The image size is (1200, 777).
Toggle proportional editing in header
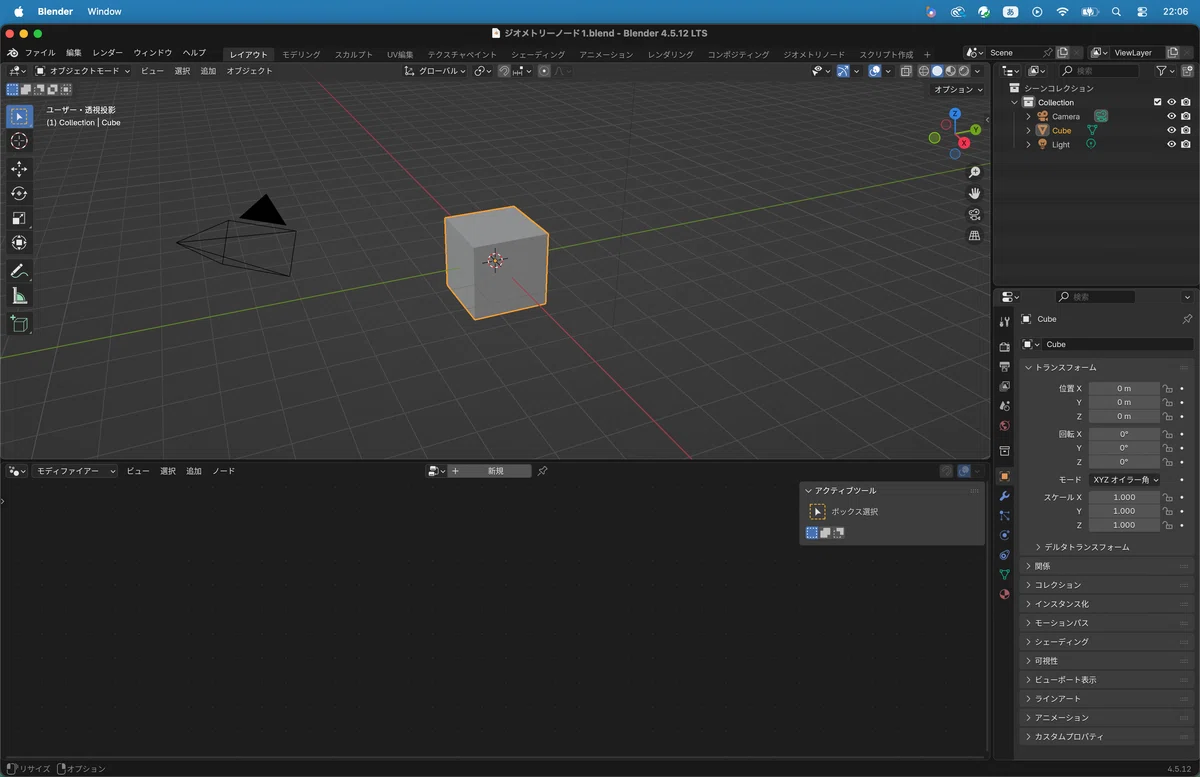click(x=544, y=71)
